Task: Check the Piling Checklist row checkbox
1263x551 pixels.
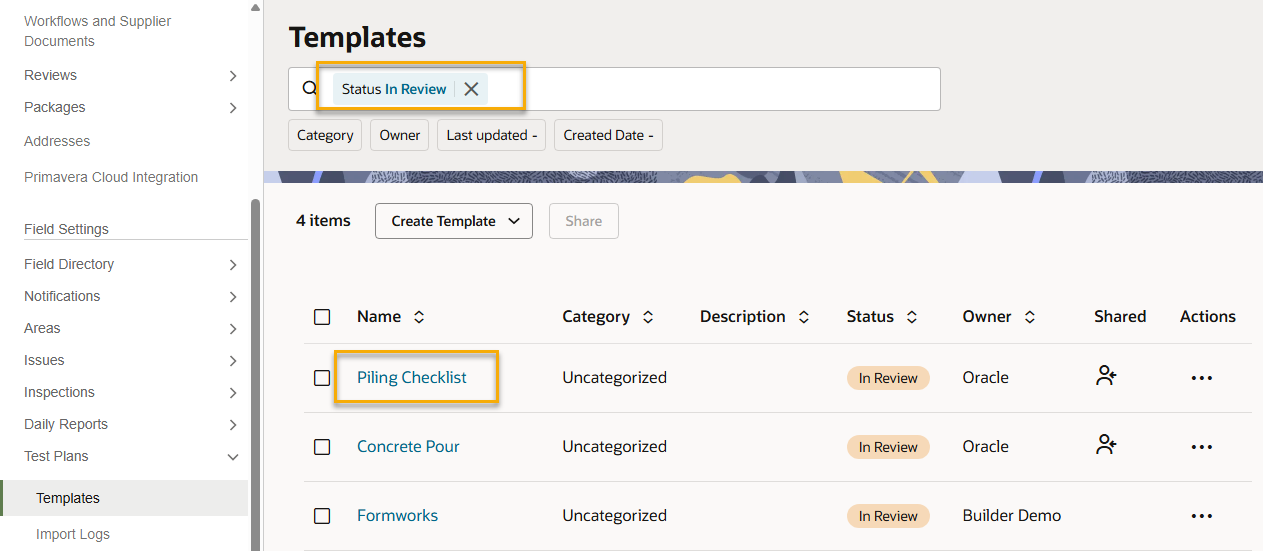Action: pyautogui.click(x=322, y=378)
